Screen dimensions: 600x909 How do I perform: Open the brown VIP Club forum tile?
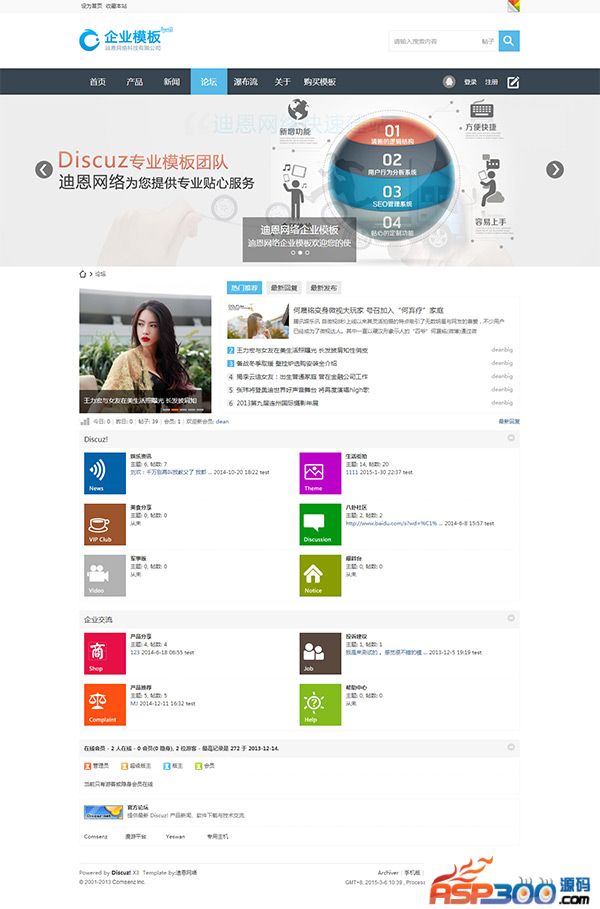pos(105,525)
